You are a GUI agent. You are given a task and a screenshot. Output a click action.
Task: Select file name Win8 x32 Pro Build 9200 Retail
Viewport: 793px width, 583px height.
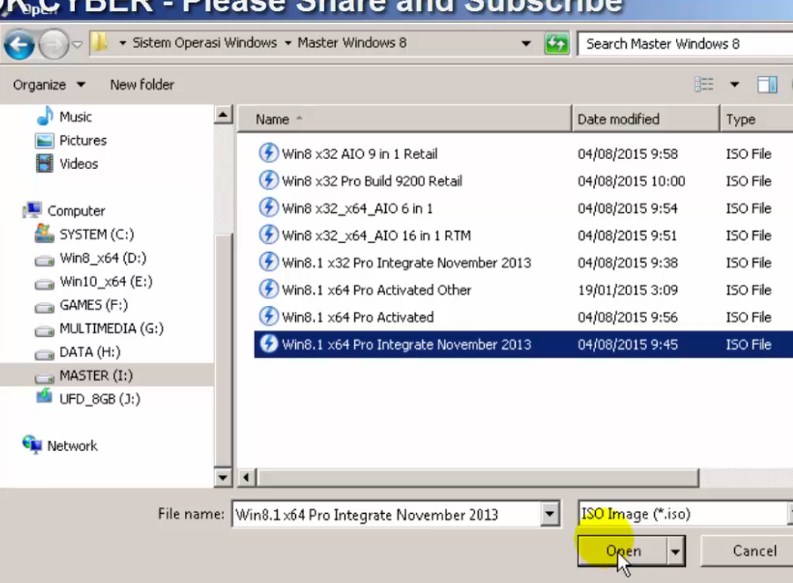(372, 181)
